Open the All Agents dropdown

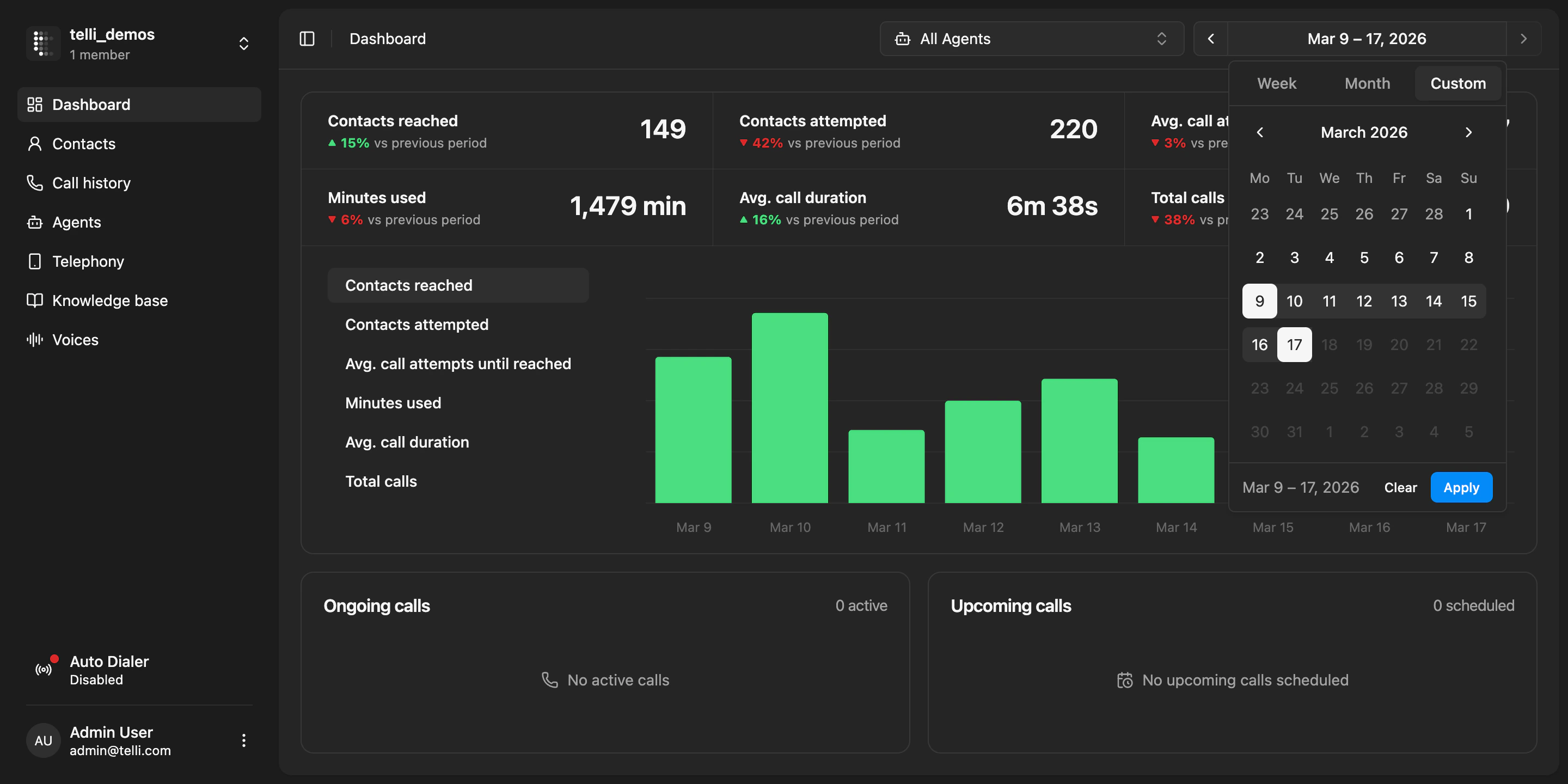[x=1031, y=38]
